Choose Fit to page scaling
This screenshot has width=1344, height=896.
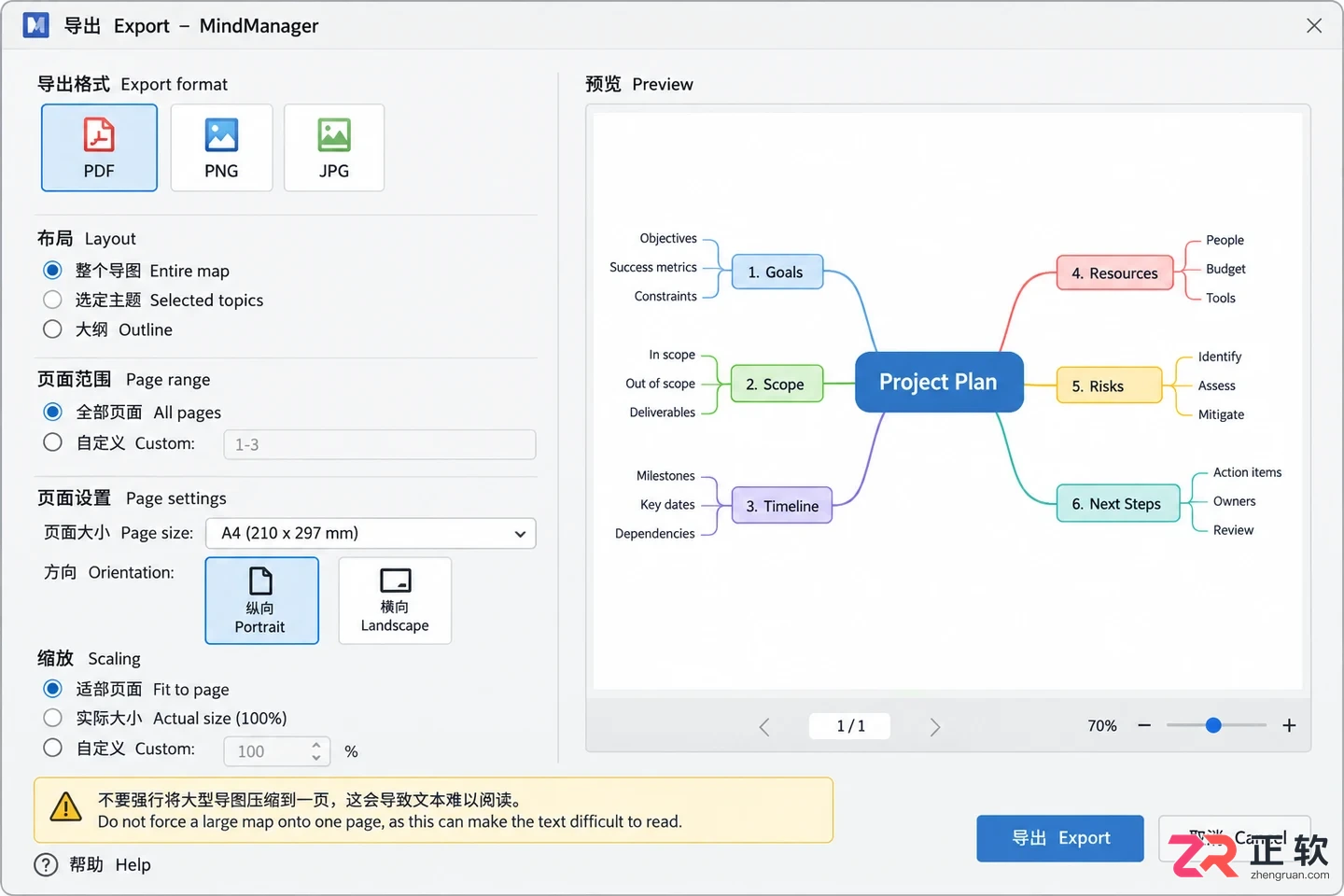pos(53,689)
